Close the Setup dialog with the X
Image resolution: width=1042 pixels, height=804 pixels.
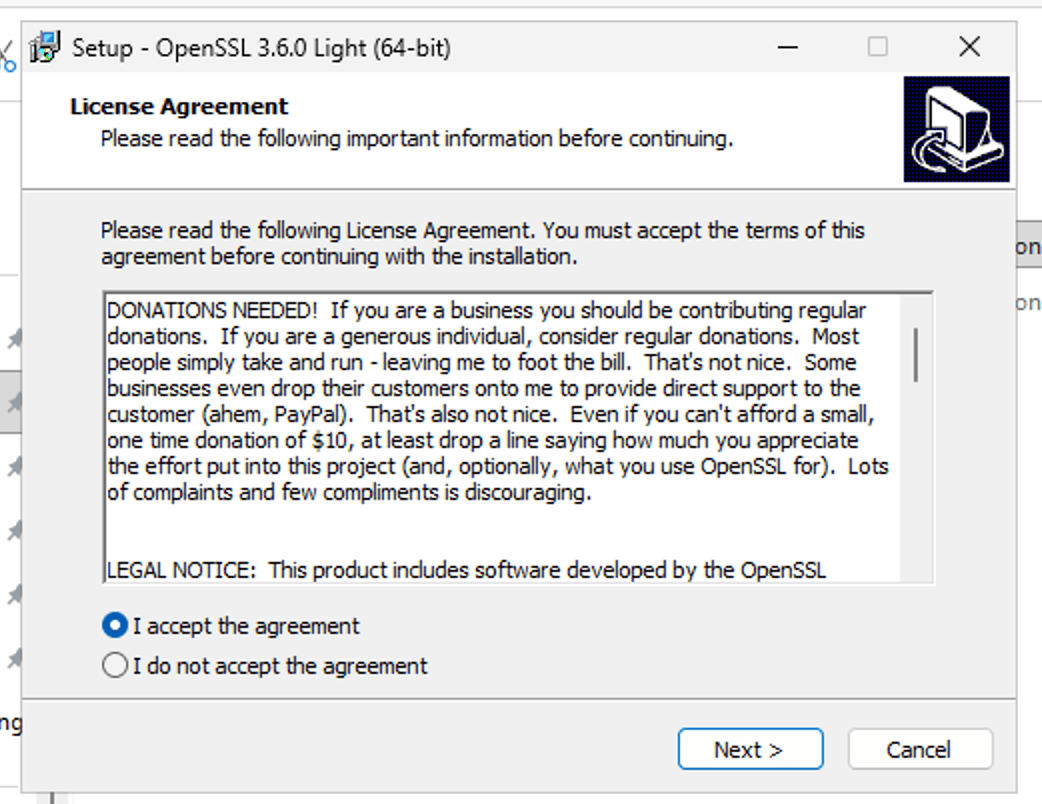(968, 47)
